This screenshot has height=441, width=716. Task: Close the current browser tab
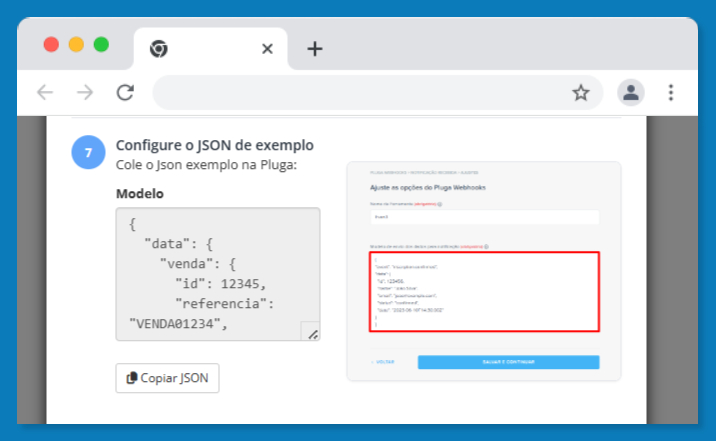(267, 48)
